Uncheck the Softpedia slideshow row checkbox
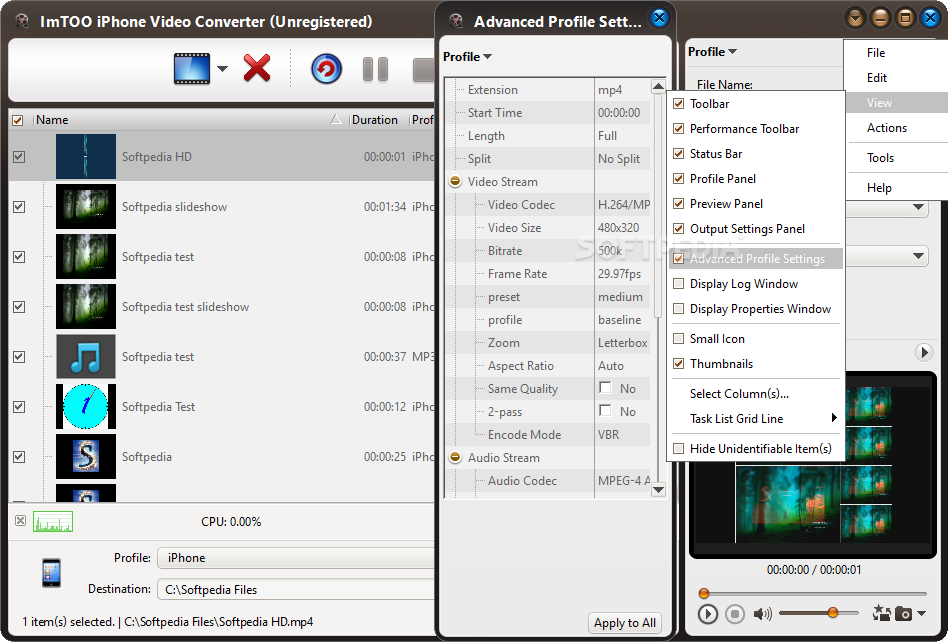The image size is (948, 642). point(19,207)
